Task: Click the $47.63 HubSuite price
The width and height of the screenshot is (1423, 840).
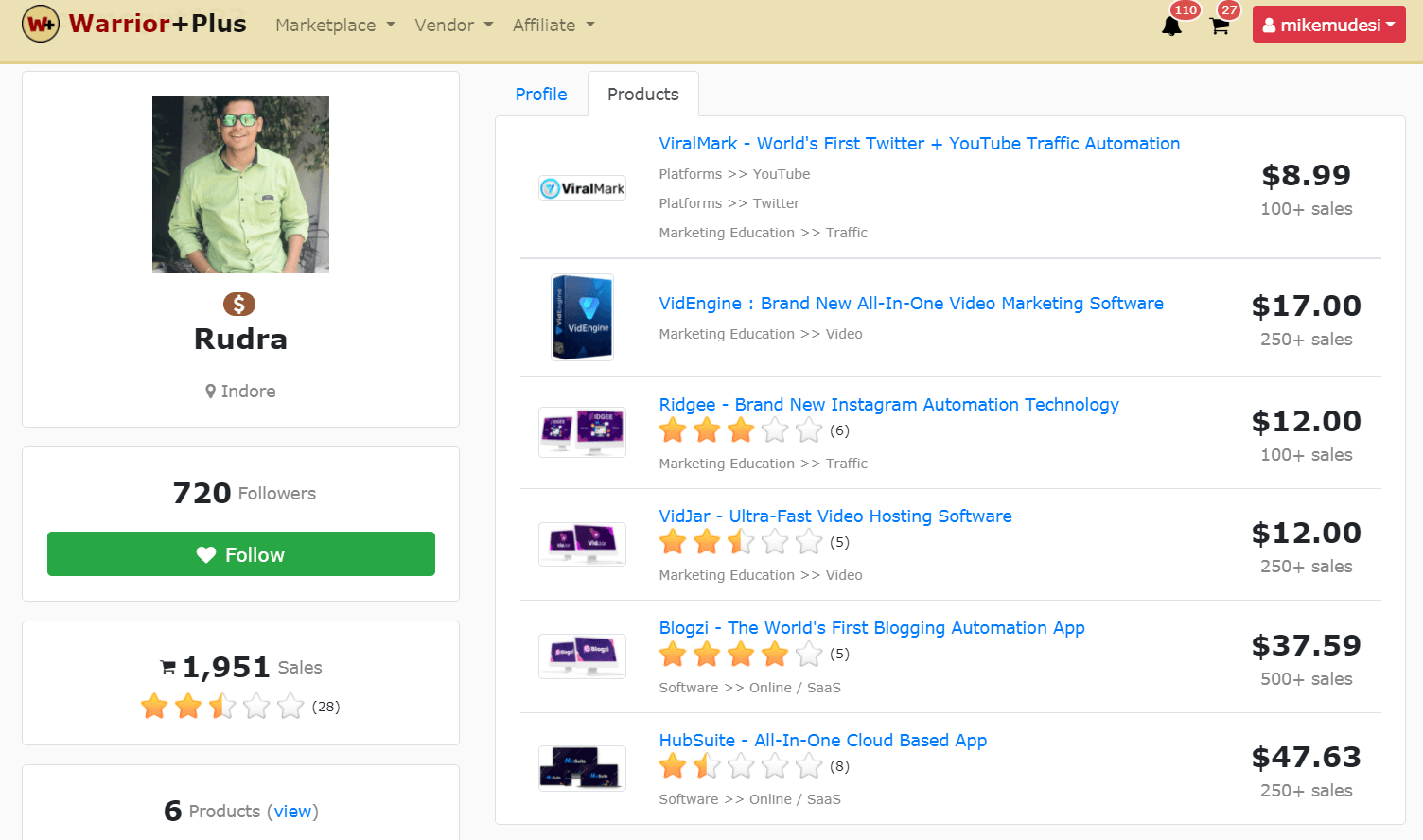Action: point(1307,758)
